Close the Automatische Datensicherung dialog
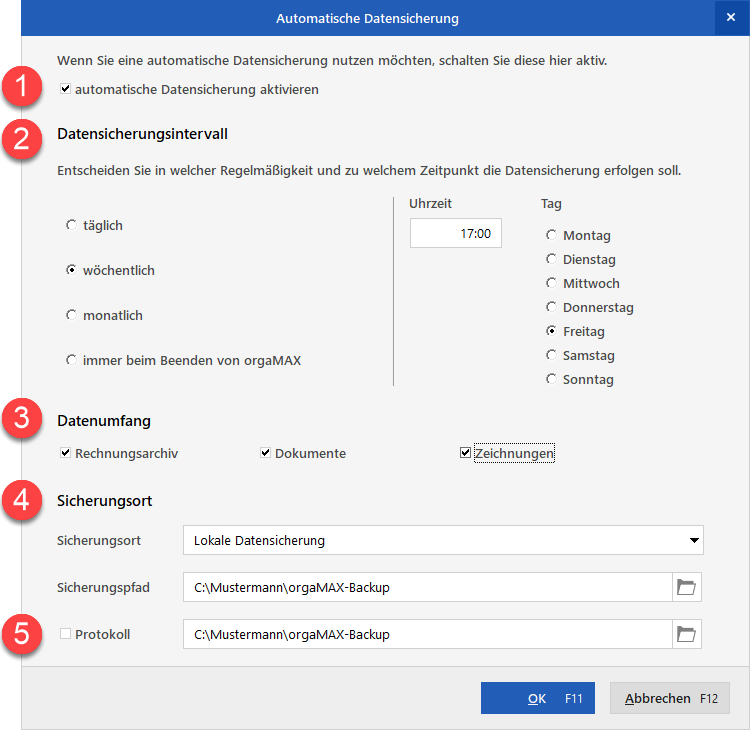This screenshot has width=750, height=730. pyautogui.click(x=731, y=18)
